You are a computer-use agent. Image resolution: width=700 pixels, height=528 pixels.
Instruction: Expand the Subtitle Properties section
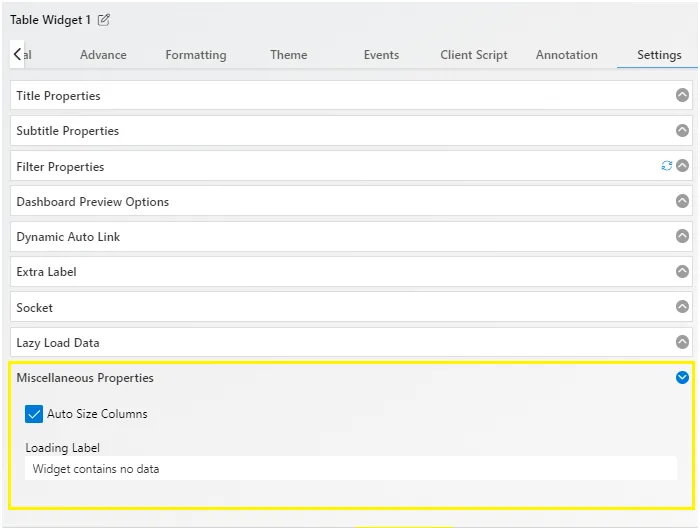pyautogui.click(x=682, y=130)
